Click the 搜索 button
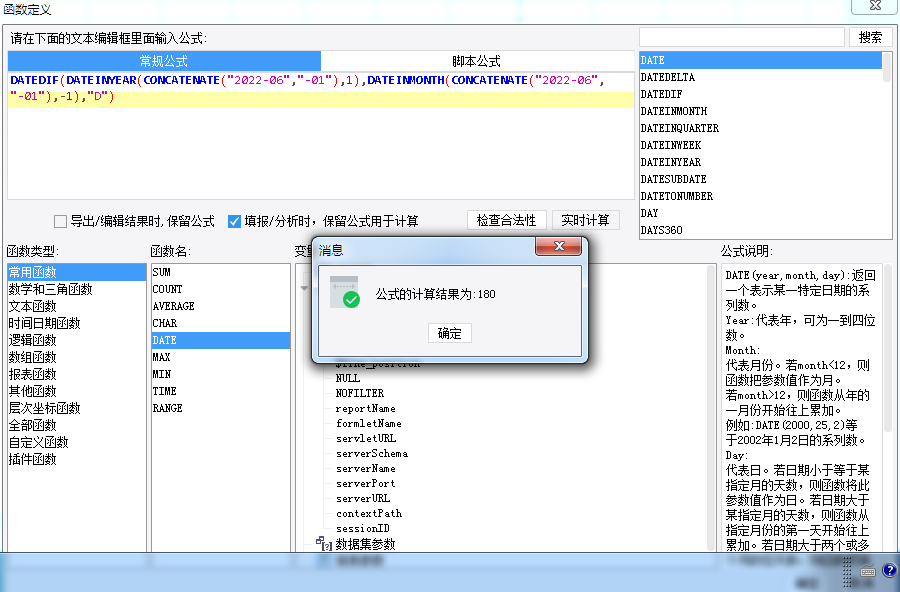 click(x=870, y=37)
